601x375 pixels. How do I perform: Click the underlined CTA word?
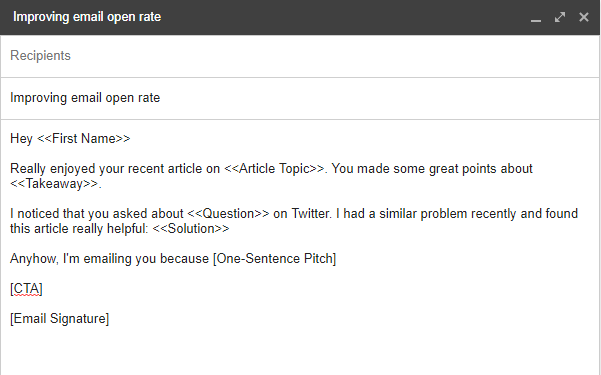point(26,289)
